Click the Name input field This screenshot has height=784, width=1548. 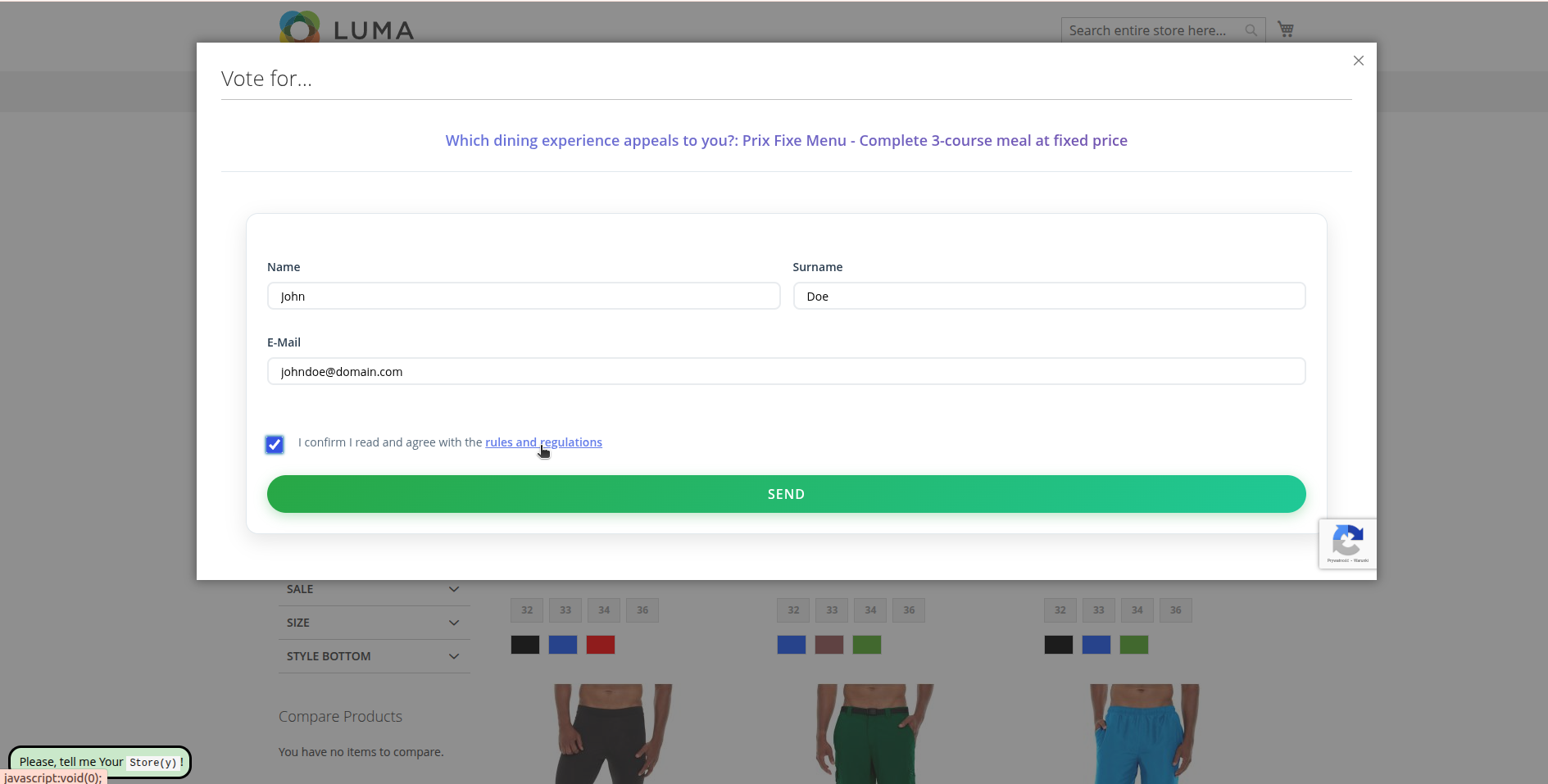523,296
